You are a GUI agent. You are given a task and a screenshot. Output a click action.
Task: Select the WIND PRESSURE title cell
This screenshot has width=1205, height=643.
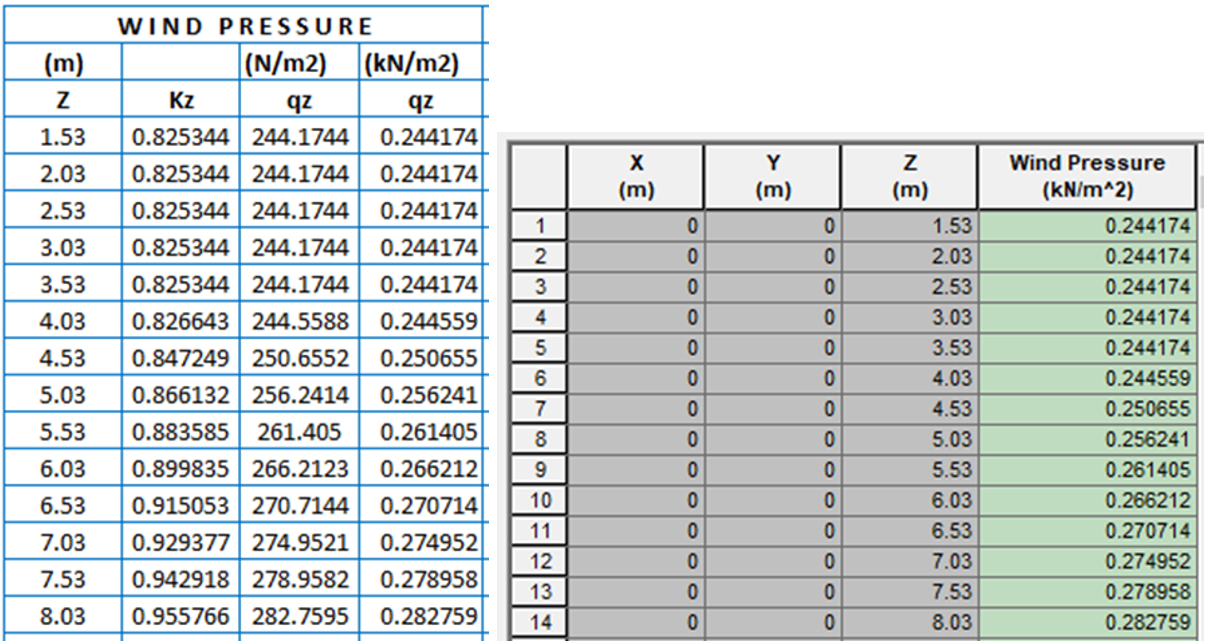[x=240, y=26]
